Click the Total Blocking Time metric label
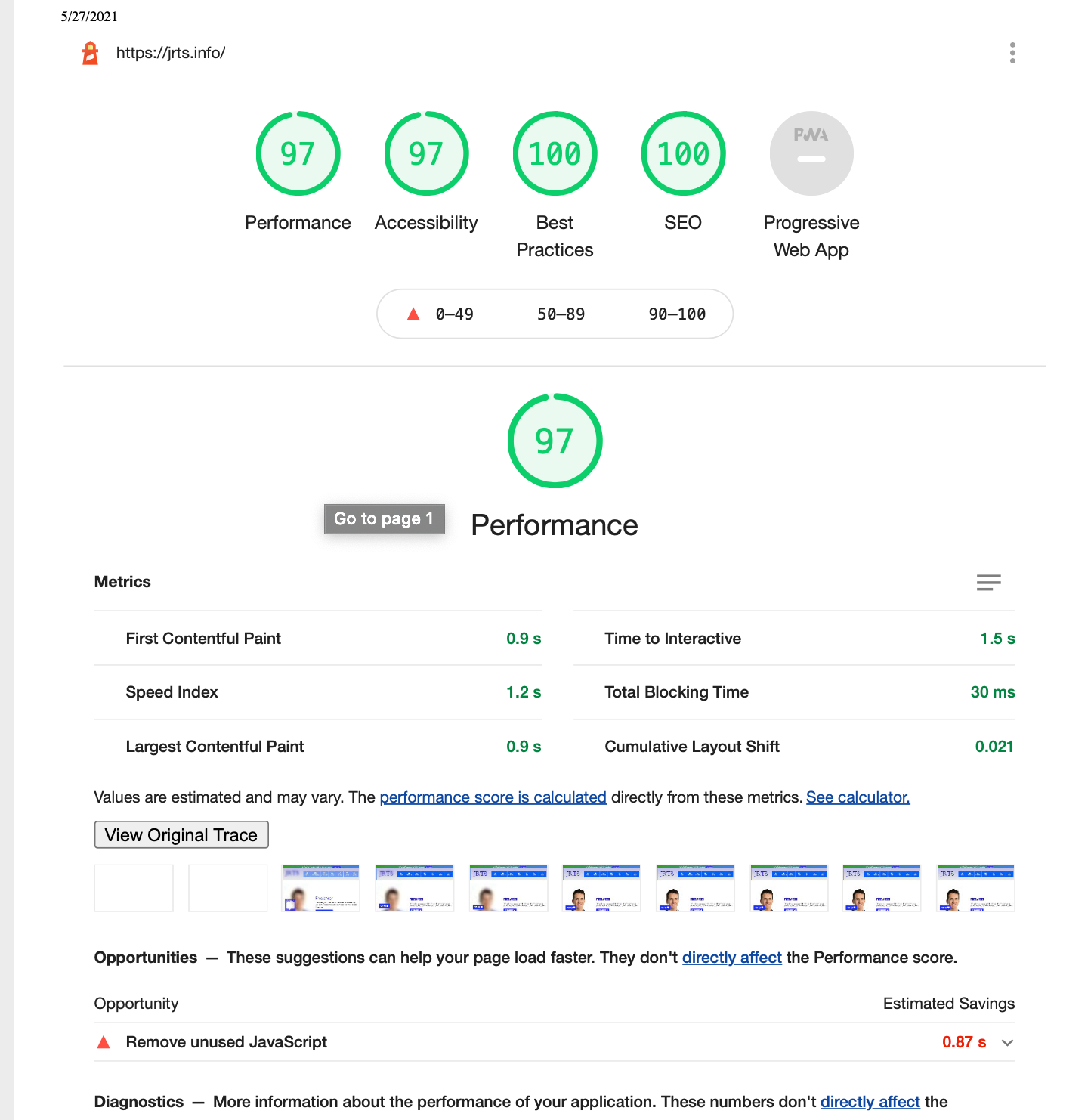 (676, 692)
